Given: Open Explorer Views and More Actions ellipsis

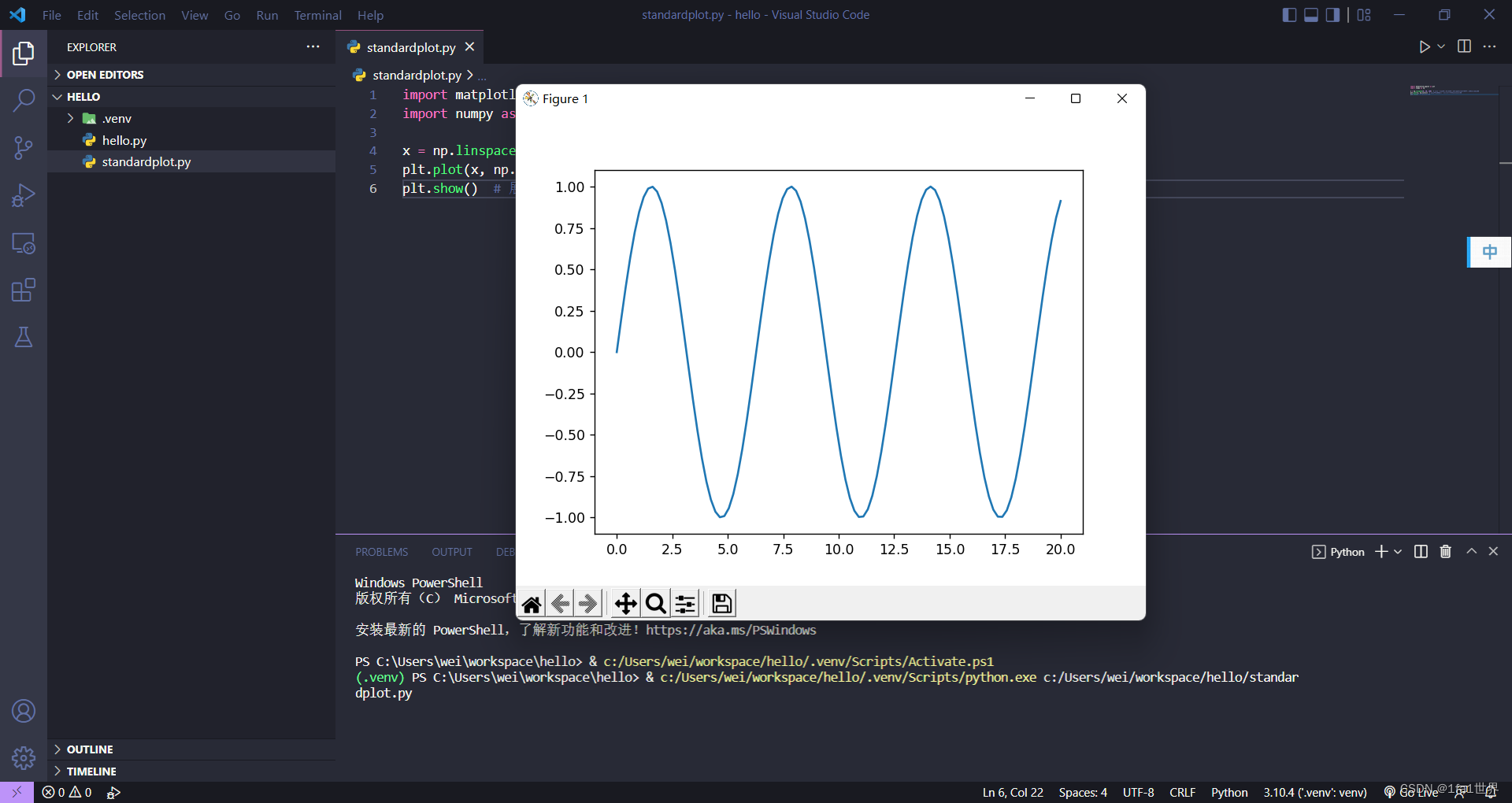Looking at the screenshot, I should tap(313, 46).
